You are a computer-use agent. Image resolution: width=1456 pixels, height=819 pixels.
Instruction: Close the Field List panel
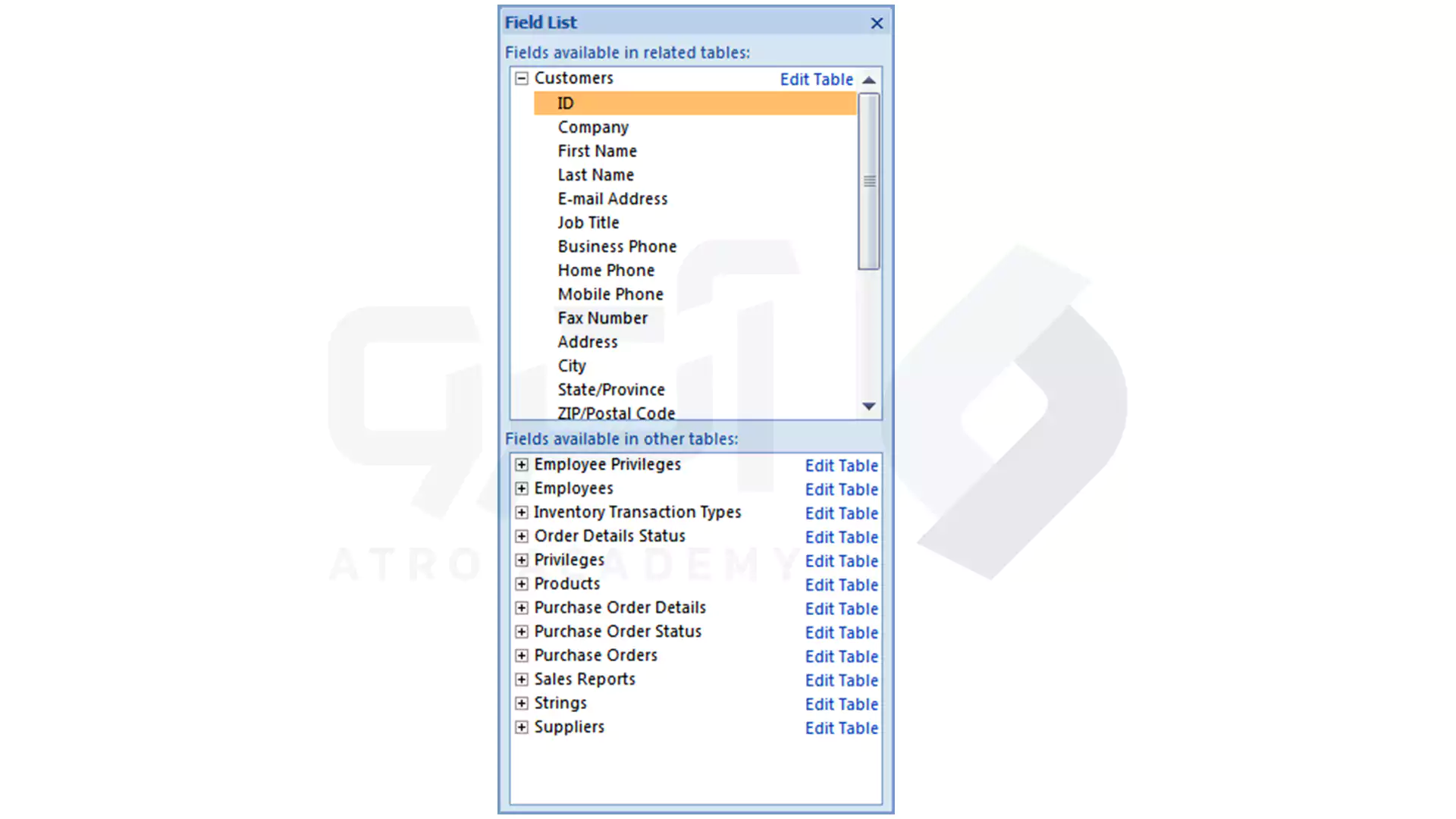(874, 22)
